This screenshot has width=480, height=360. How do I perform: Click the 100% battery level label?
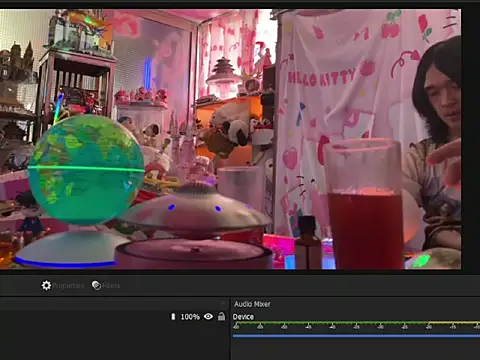pos(190,317)
